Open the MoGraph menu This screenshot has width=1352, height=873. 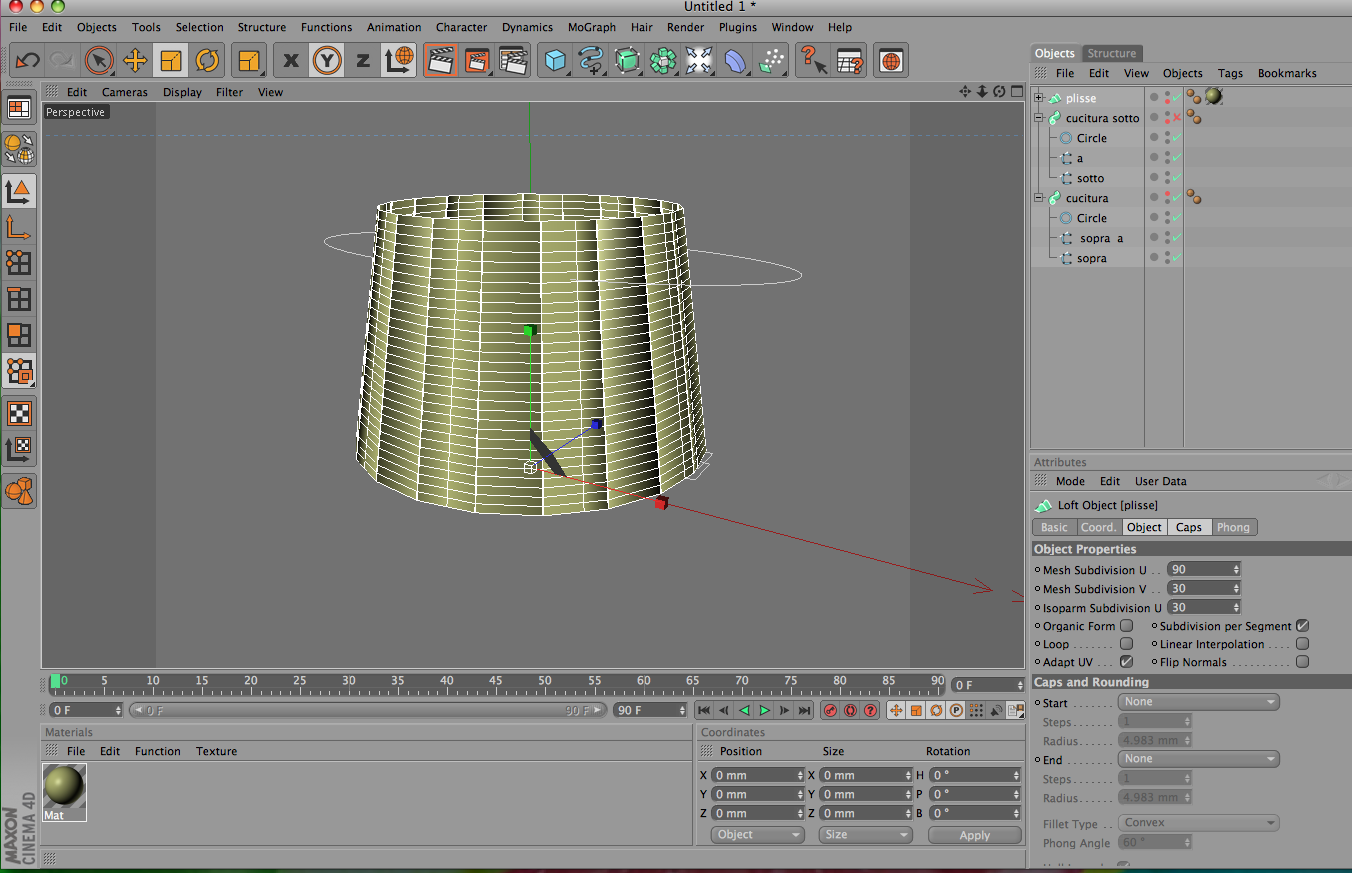point(592,27)
